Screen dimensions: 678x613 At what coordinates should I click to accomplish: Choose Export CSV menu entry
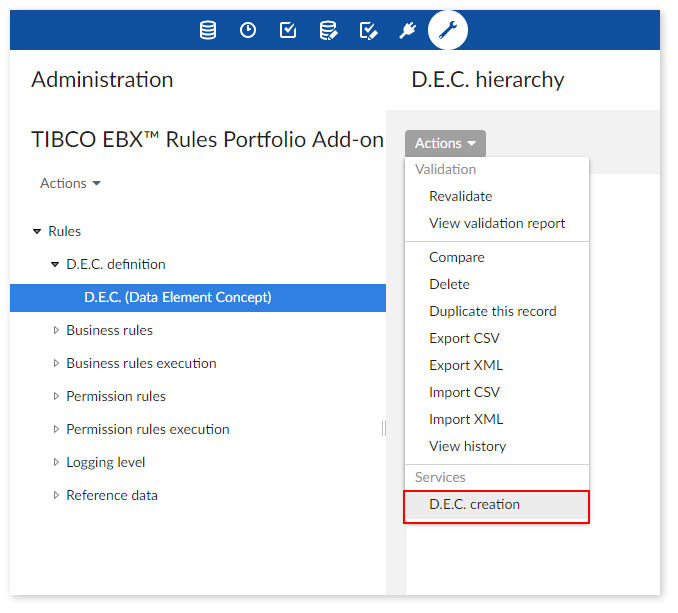point(497,338)
